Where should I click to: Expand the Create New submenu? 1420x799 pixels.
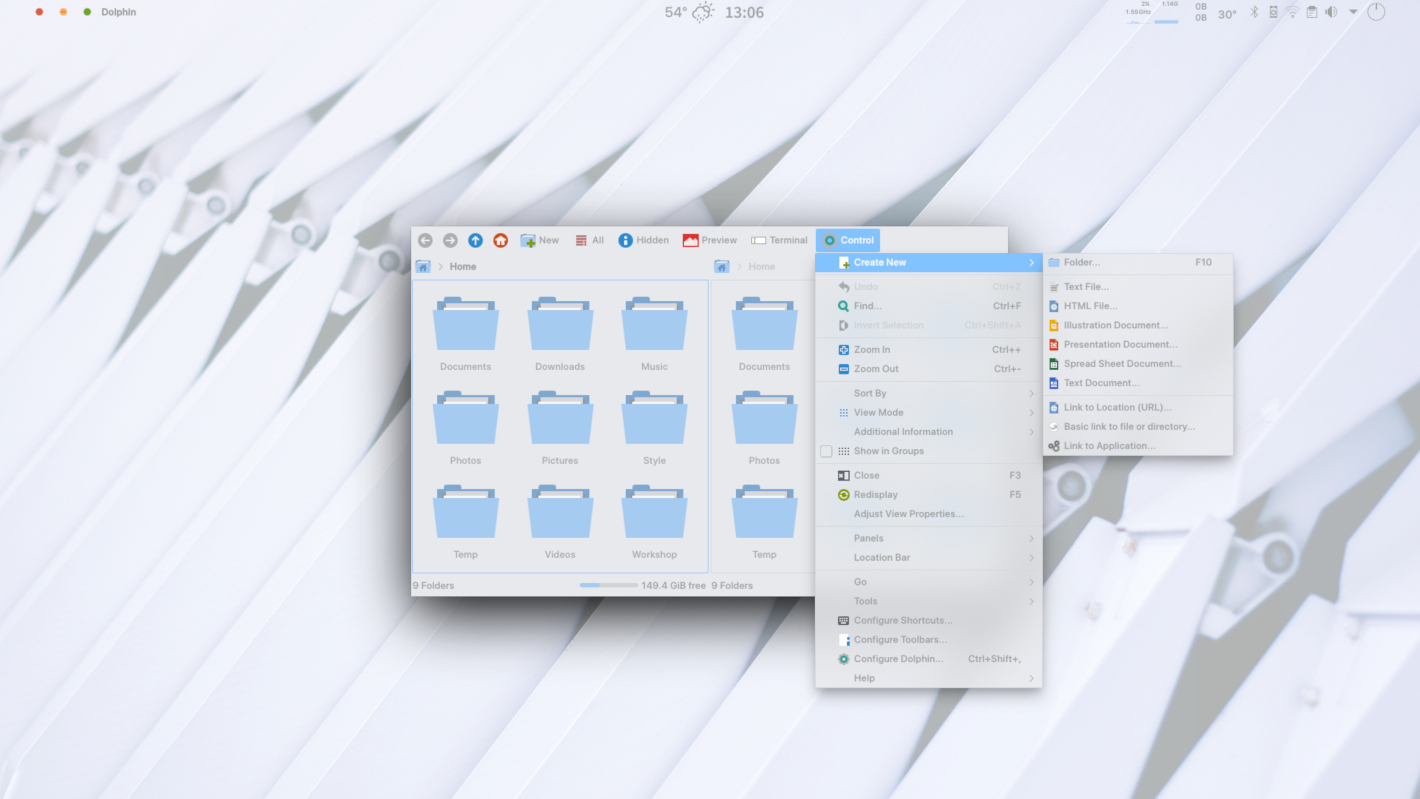point(928,262)
